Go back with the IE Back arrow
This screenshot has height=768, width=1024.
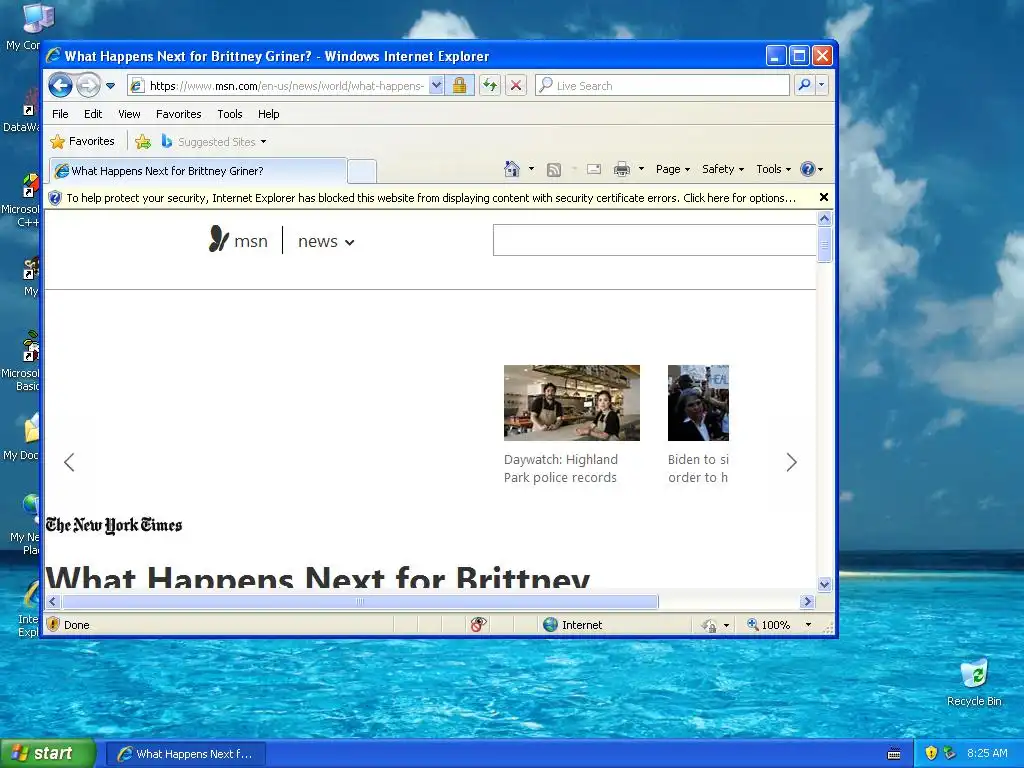point(60,86)
